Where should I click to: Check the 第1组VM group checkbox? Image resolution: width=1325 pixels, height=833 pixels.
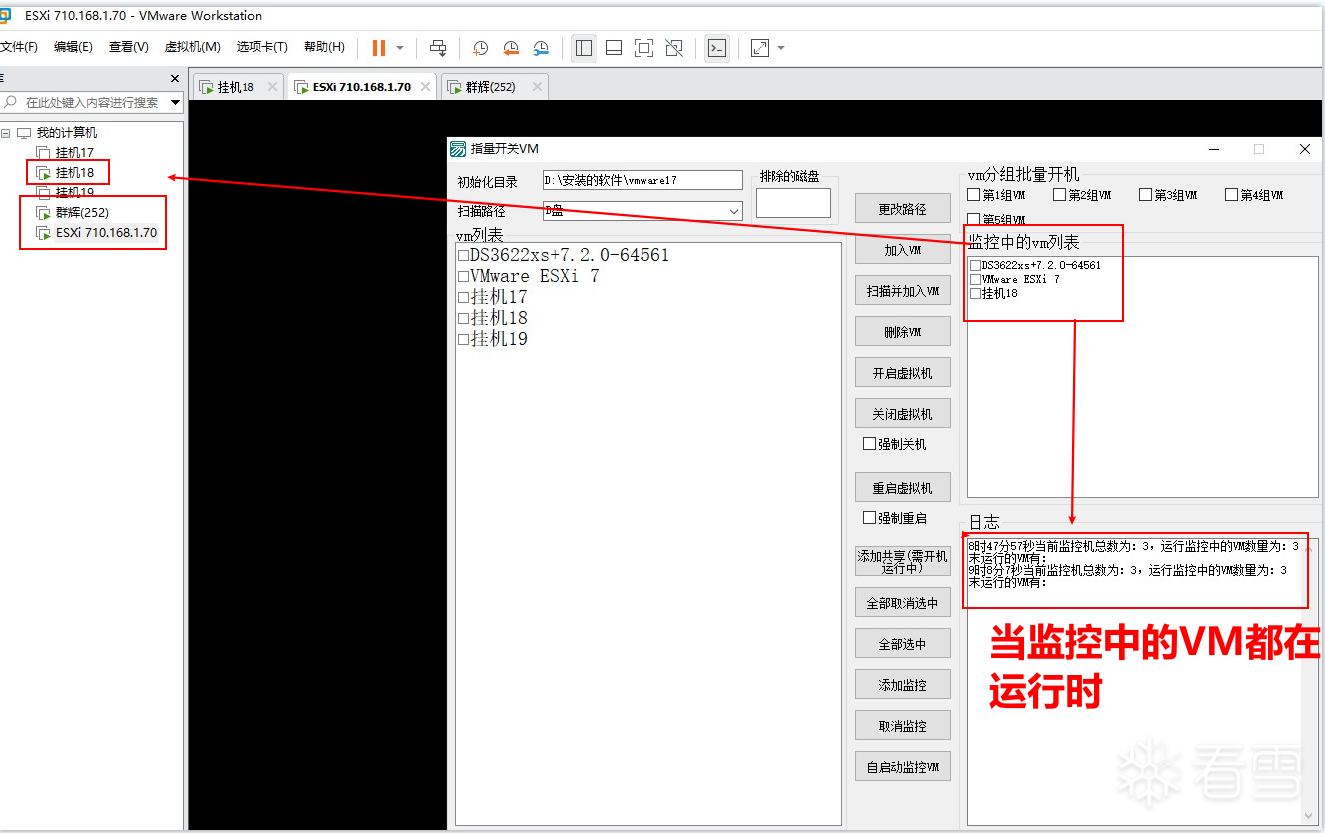974,195
